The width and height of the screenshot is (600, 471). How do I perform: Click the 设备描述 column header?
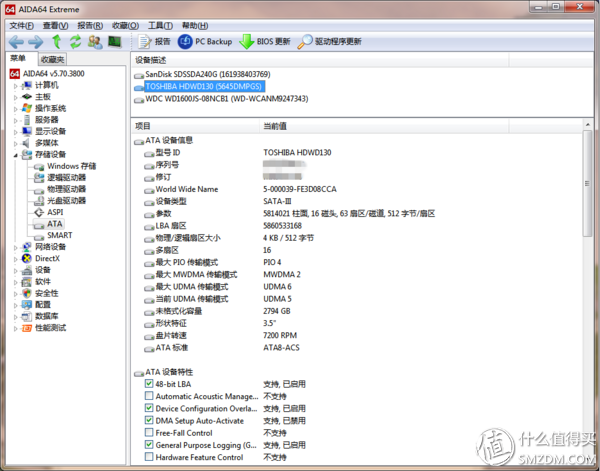pos(320,60)
